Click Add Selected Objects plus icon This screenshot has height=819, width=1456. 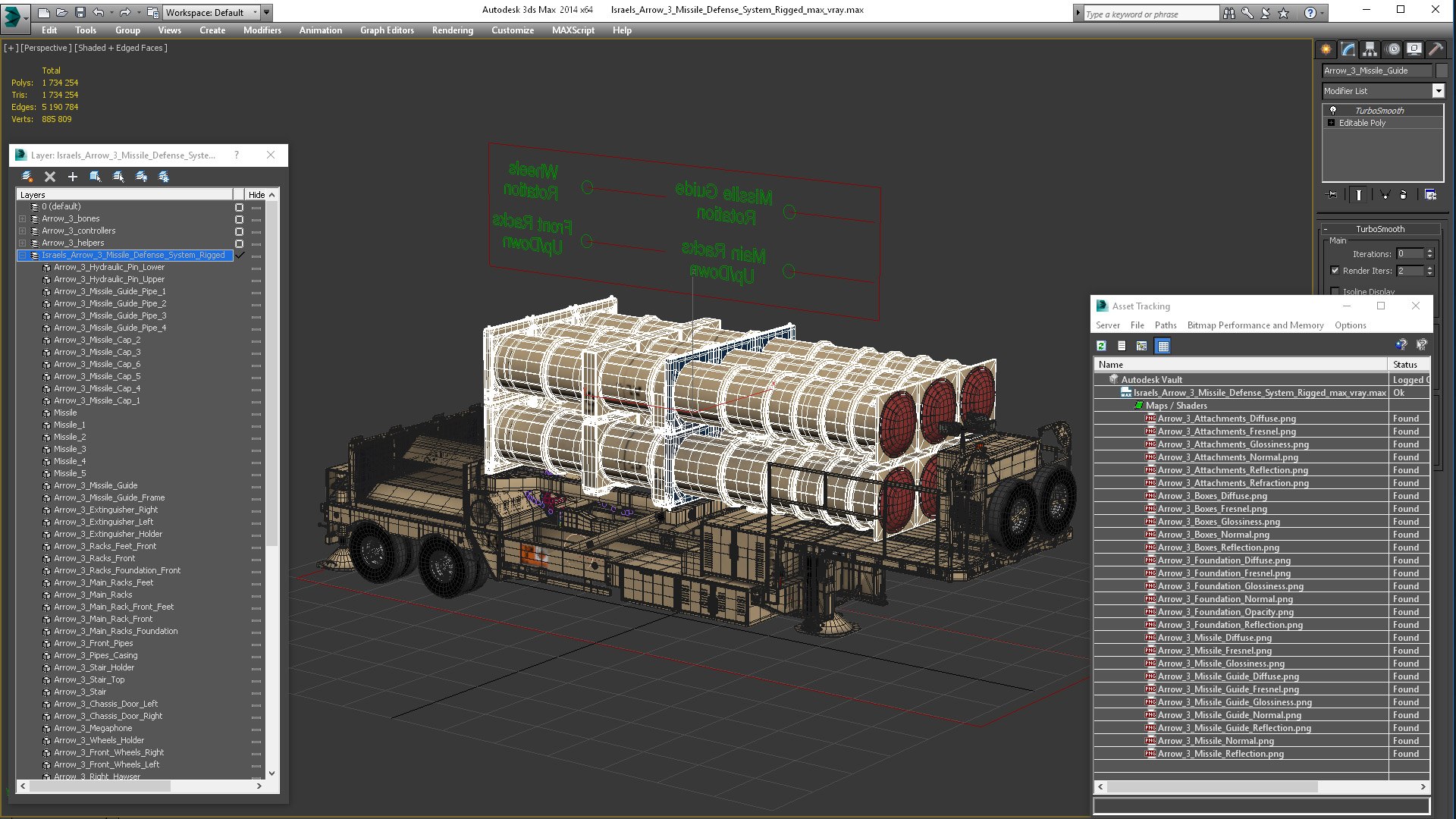73,176
